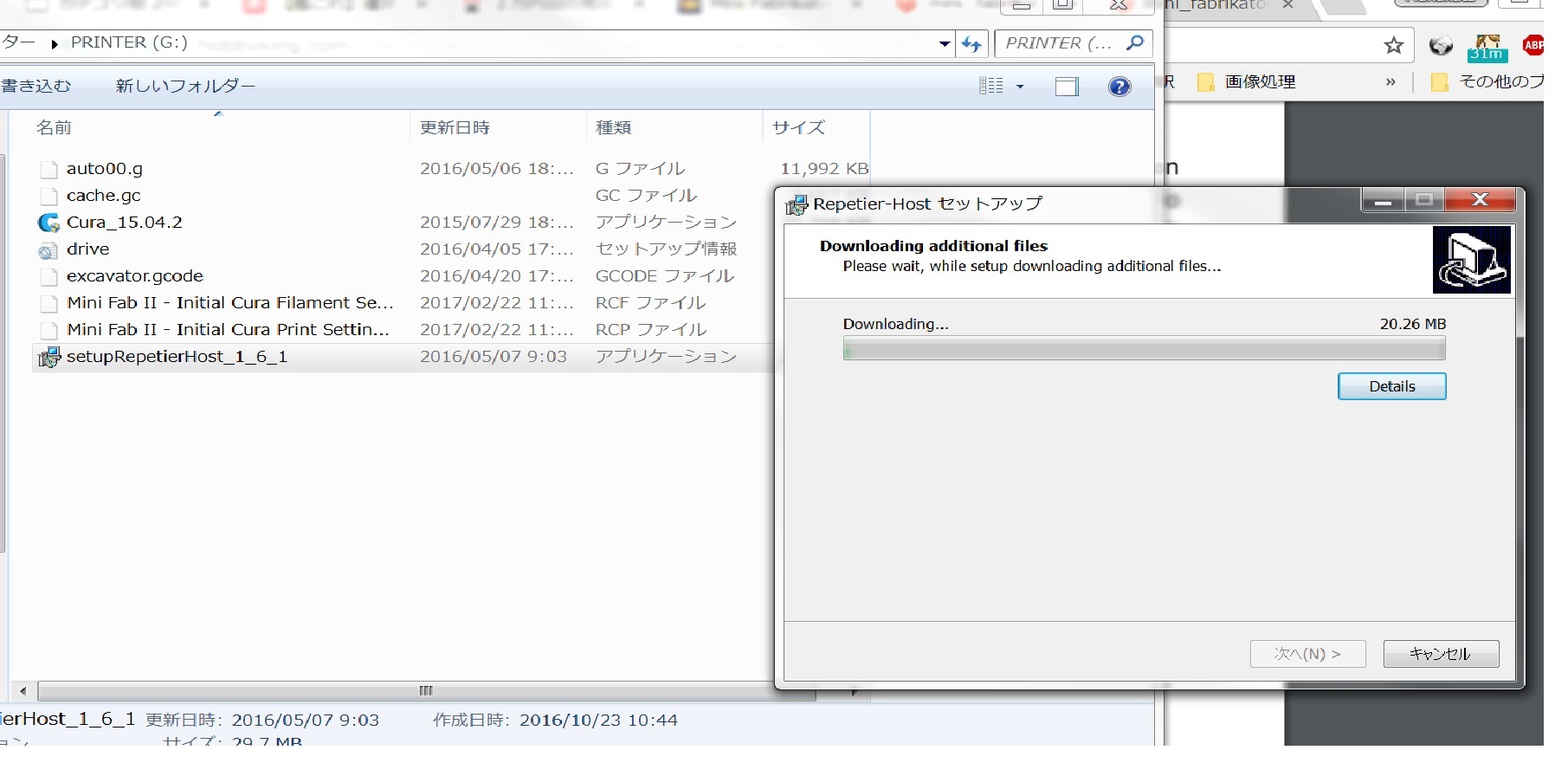Expand the bookmarks overflow chevron
This screenshot has height=763, width=1568.
pyautogui.click(x=1391, y=82)
